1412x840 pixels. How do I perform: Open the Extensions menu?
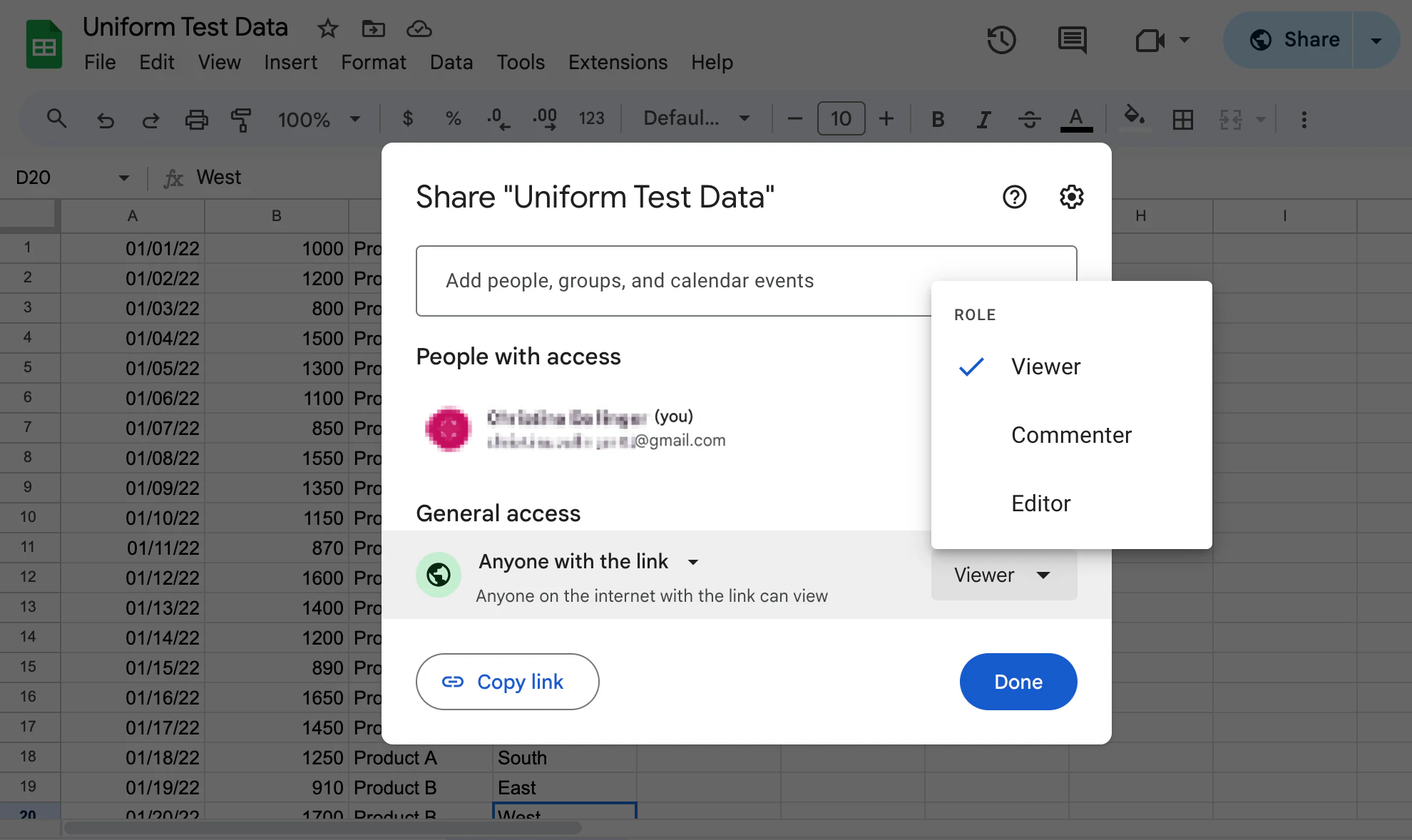point(618,63)
